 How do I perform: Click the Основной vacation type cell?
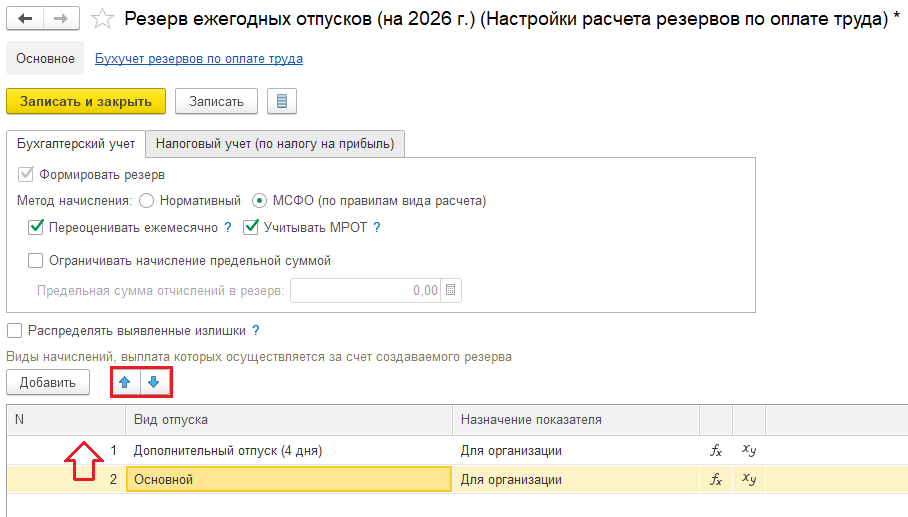click(x=290, y=479)
